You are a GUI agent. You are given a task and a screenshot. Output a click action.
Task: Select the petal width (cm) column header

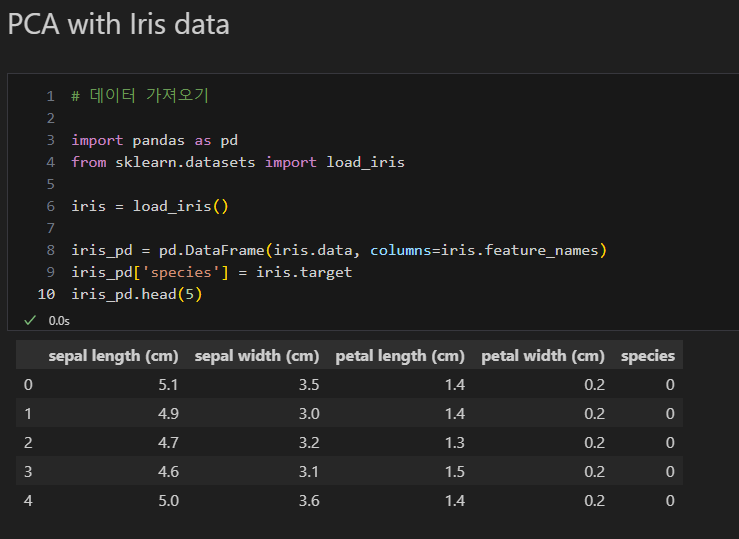[x=543, y=356]
